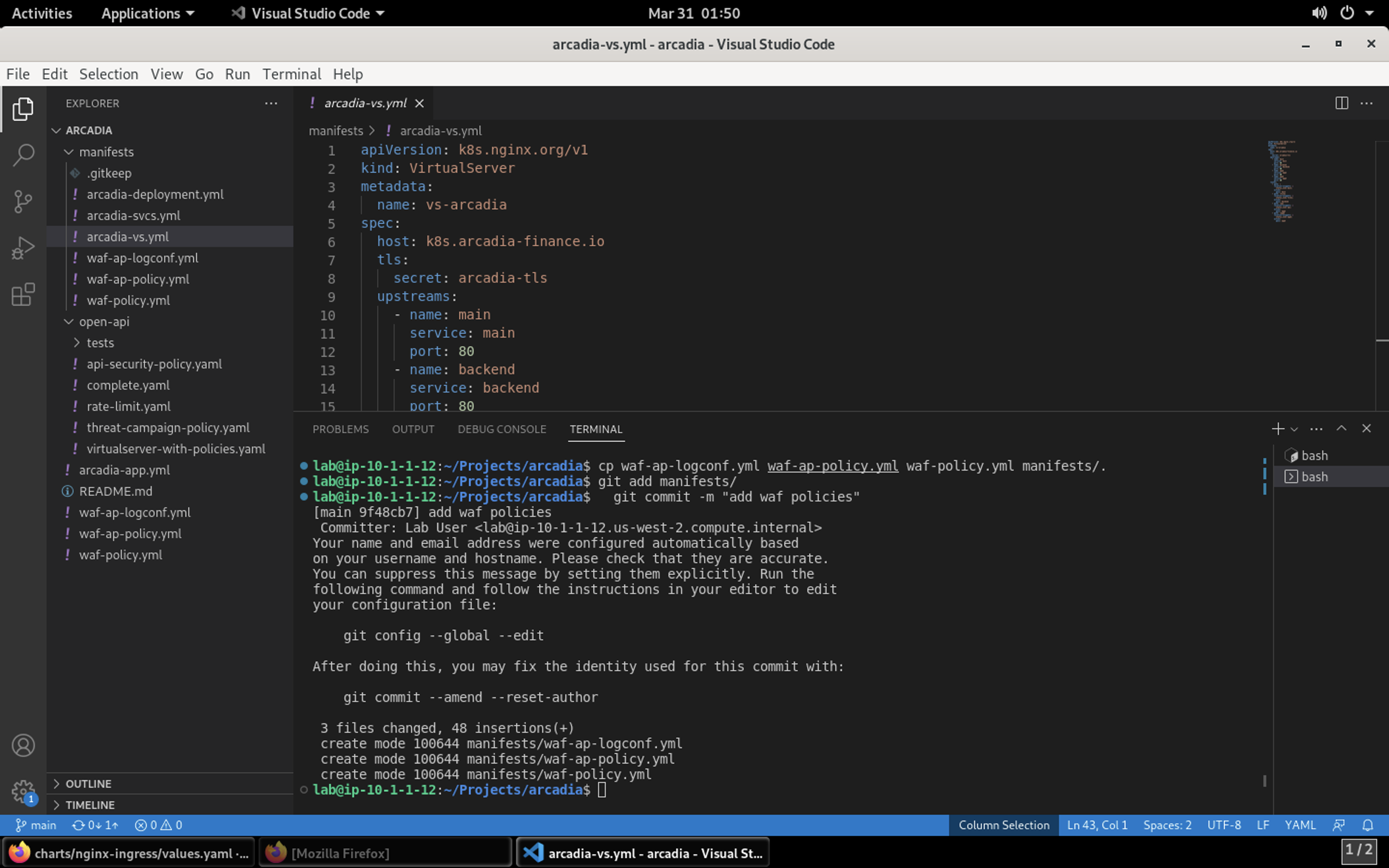
Task: Expand the OUTLINE section
Action: point(88,784)
